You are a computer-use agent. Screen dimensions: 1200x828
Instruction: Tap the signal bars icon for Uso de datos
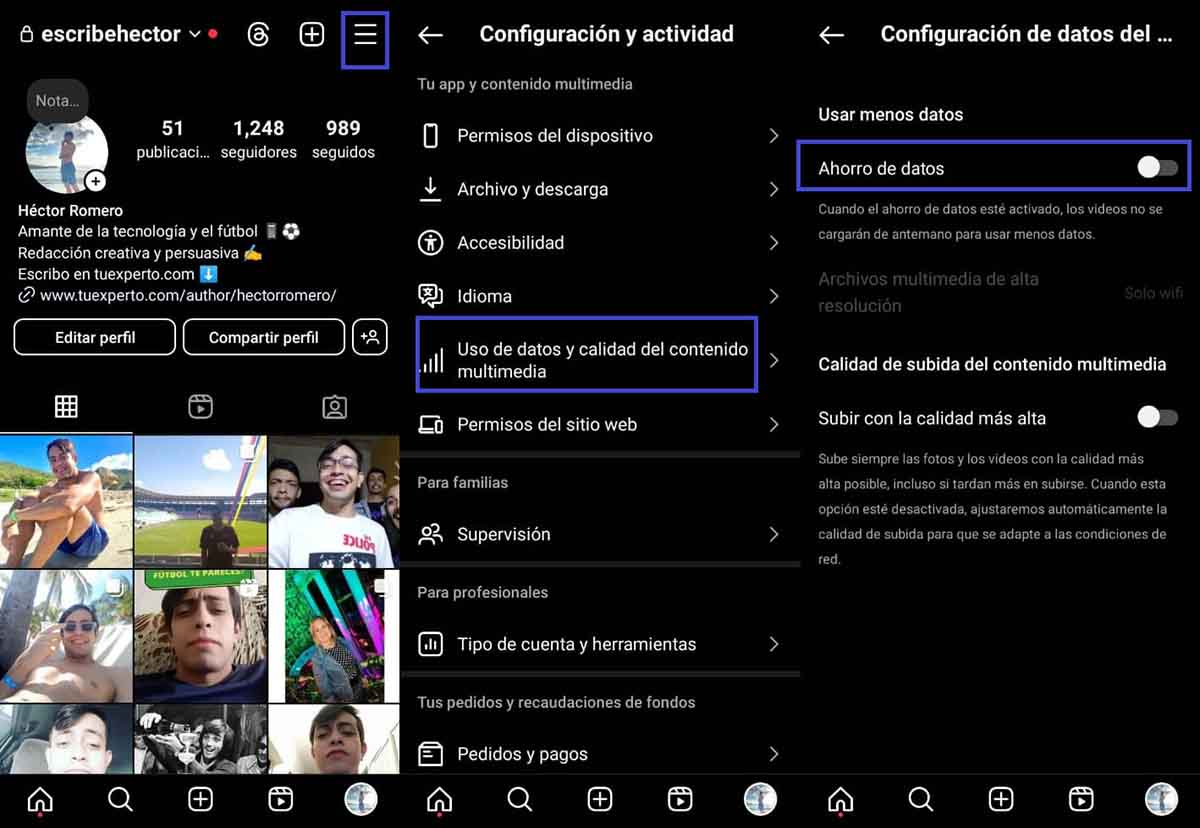tap(431, 360)
